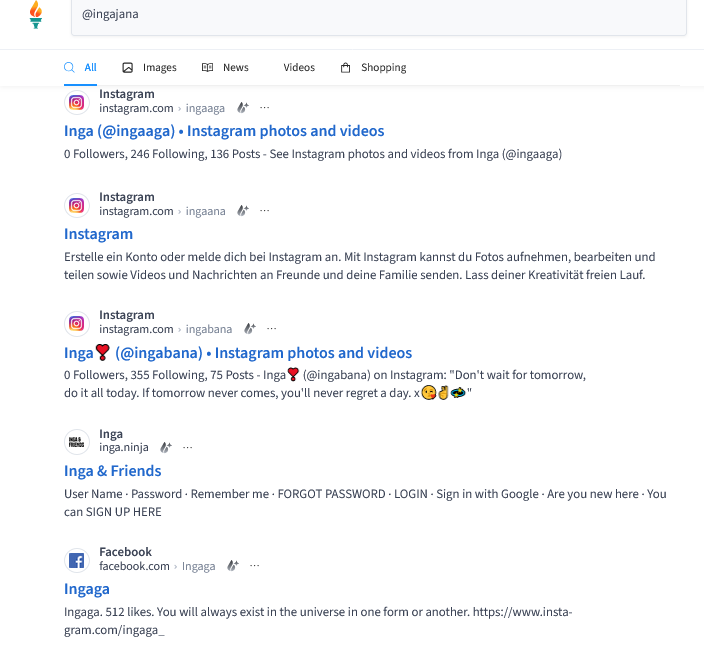Open the "Ingaga" Facebook result link

pyautogui.click(x=87, y=589)
